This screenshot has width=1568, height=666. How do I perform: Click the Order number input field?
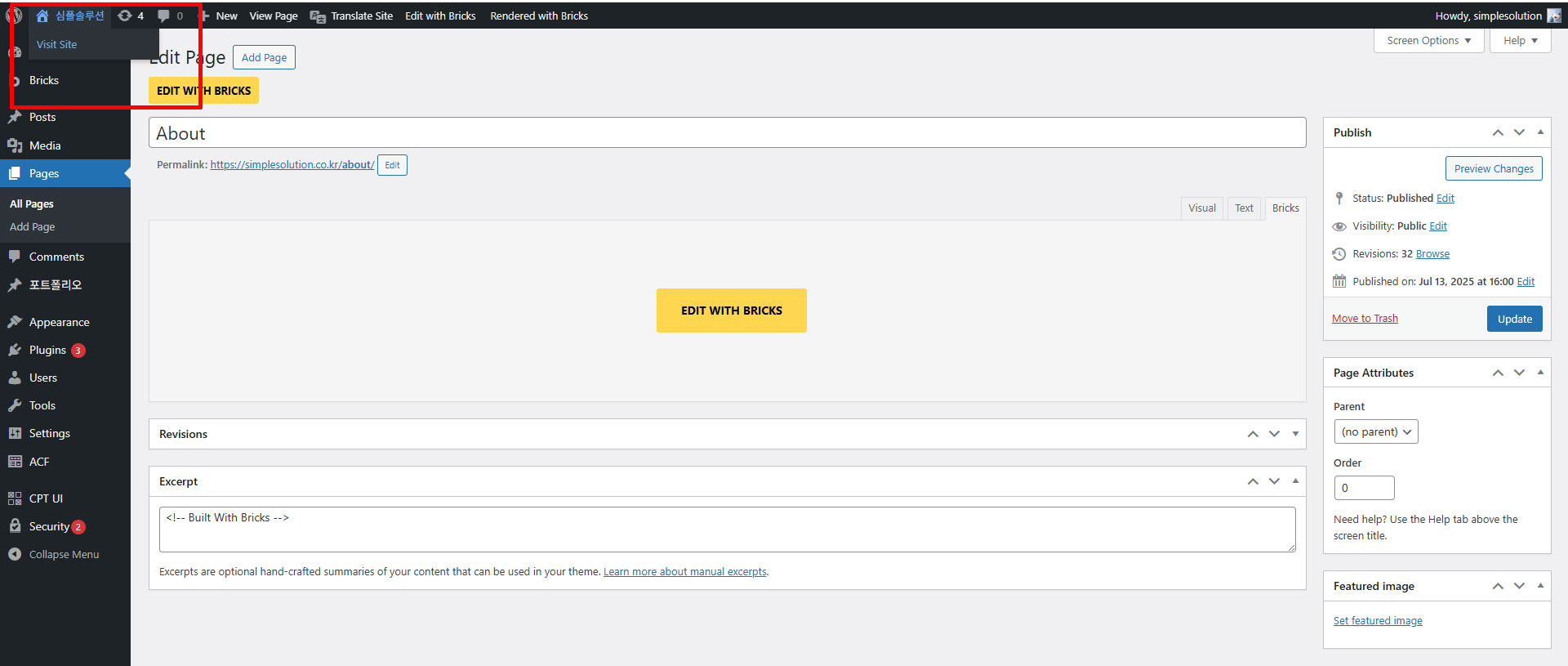pyautogui.click(x=1363, y=488)
